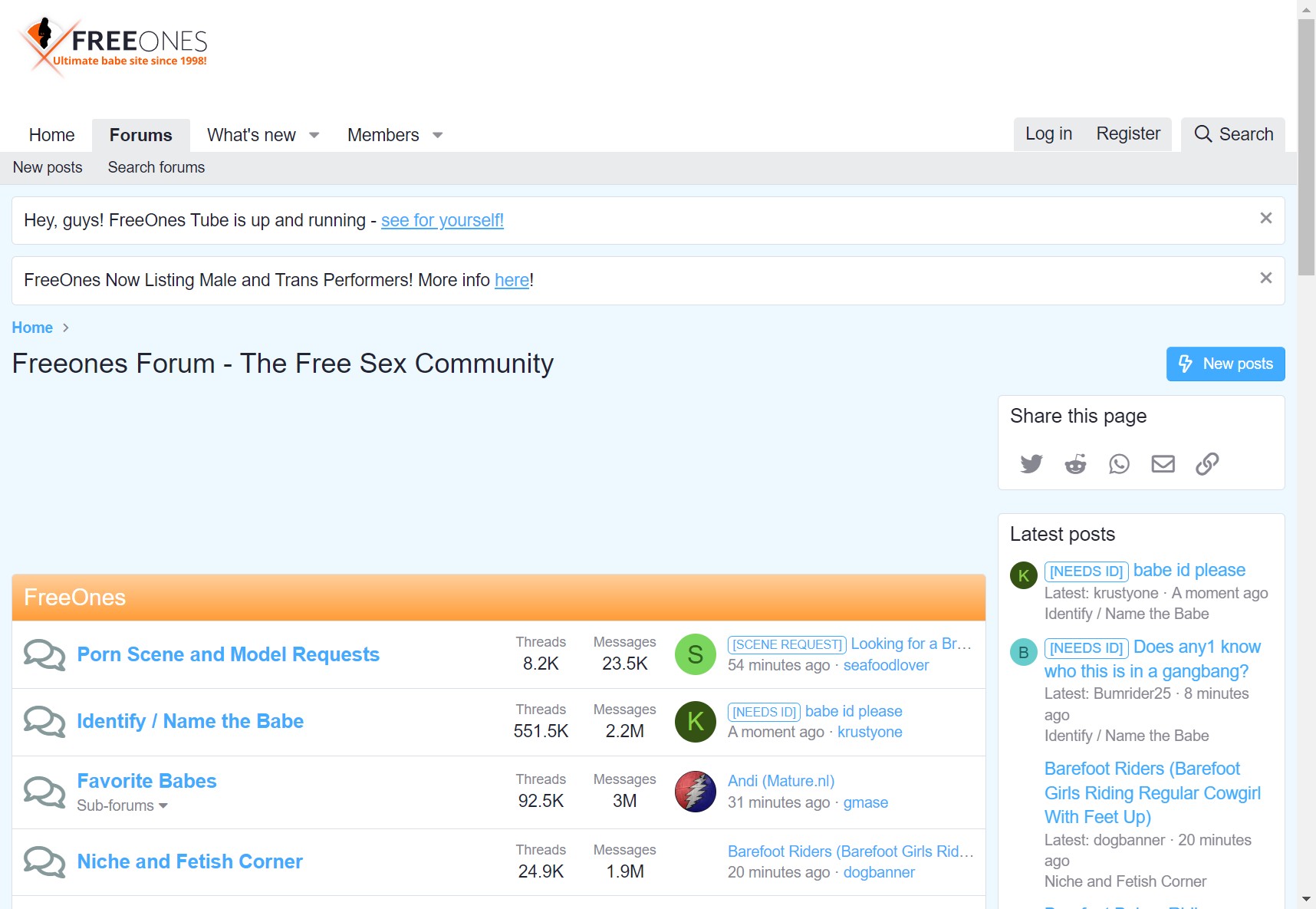Image resolution: width=1316 pixels, height=909 pixels.
Task: Open 'Andi (Mature.nl)' thread
Action: pyautogui.click(x=781, y=781)
